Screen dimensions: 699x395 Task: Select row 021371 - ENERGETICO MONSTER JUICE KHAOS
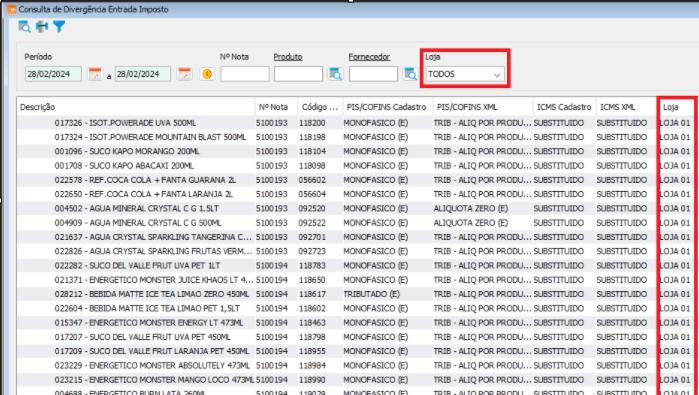pos(356,280)
